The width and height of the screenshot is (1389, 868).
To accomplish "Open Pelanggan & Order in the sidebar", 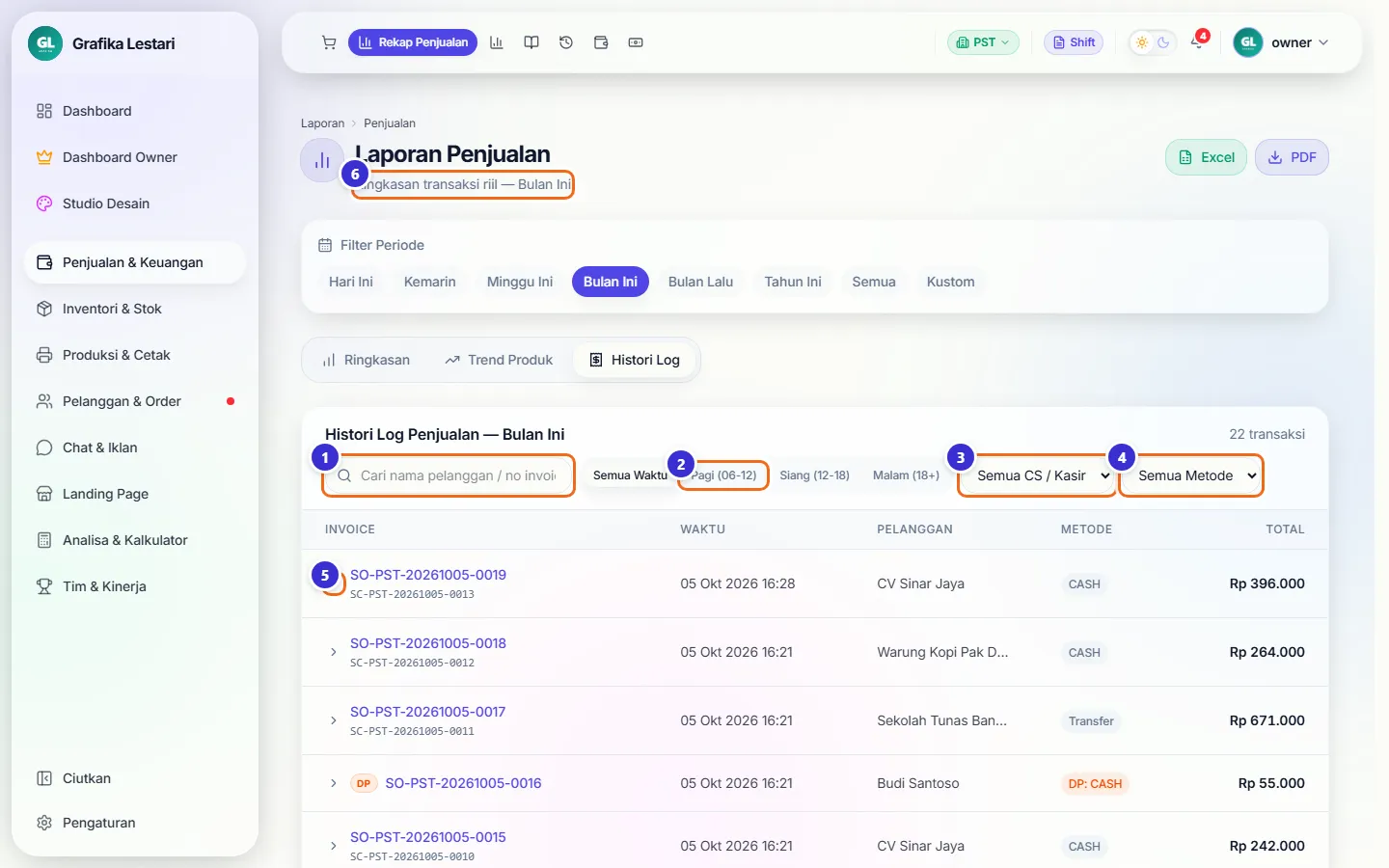I will 135,401.
